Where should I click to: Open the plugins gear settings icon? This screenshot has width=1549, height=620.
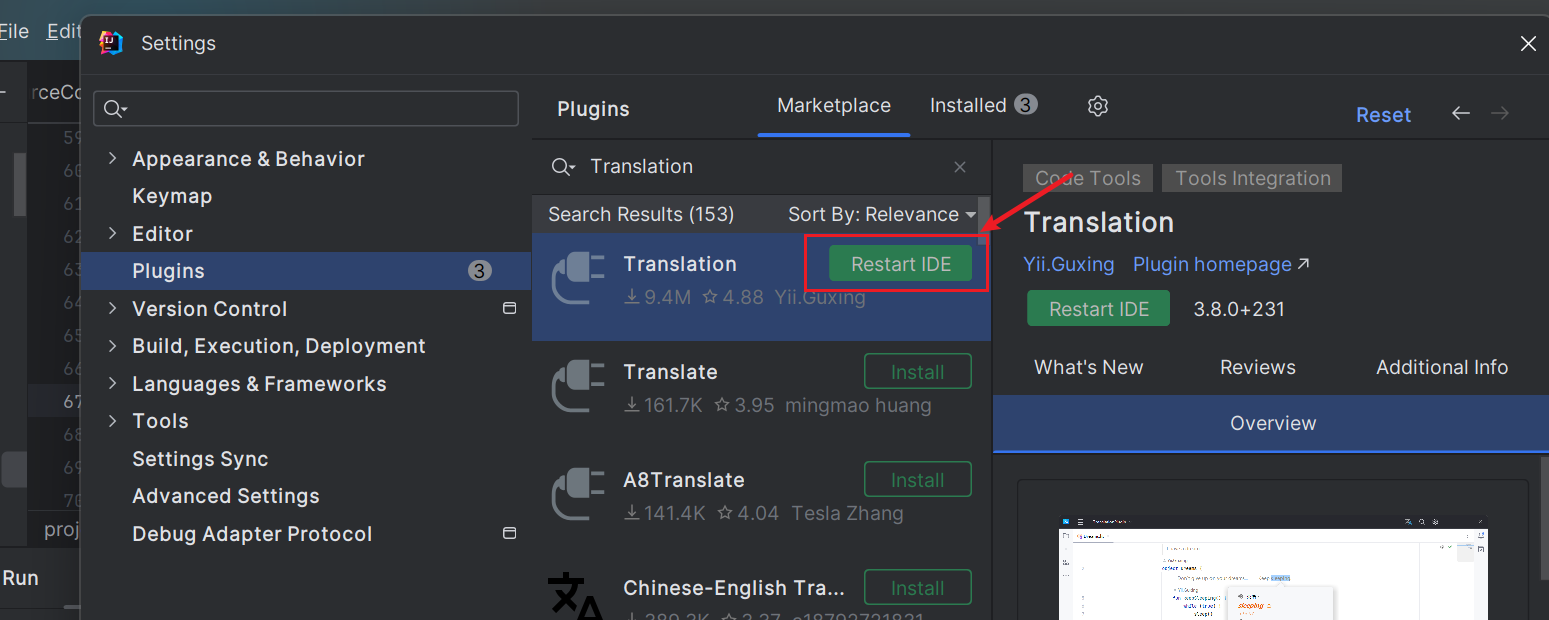(1098, 106)
